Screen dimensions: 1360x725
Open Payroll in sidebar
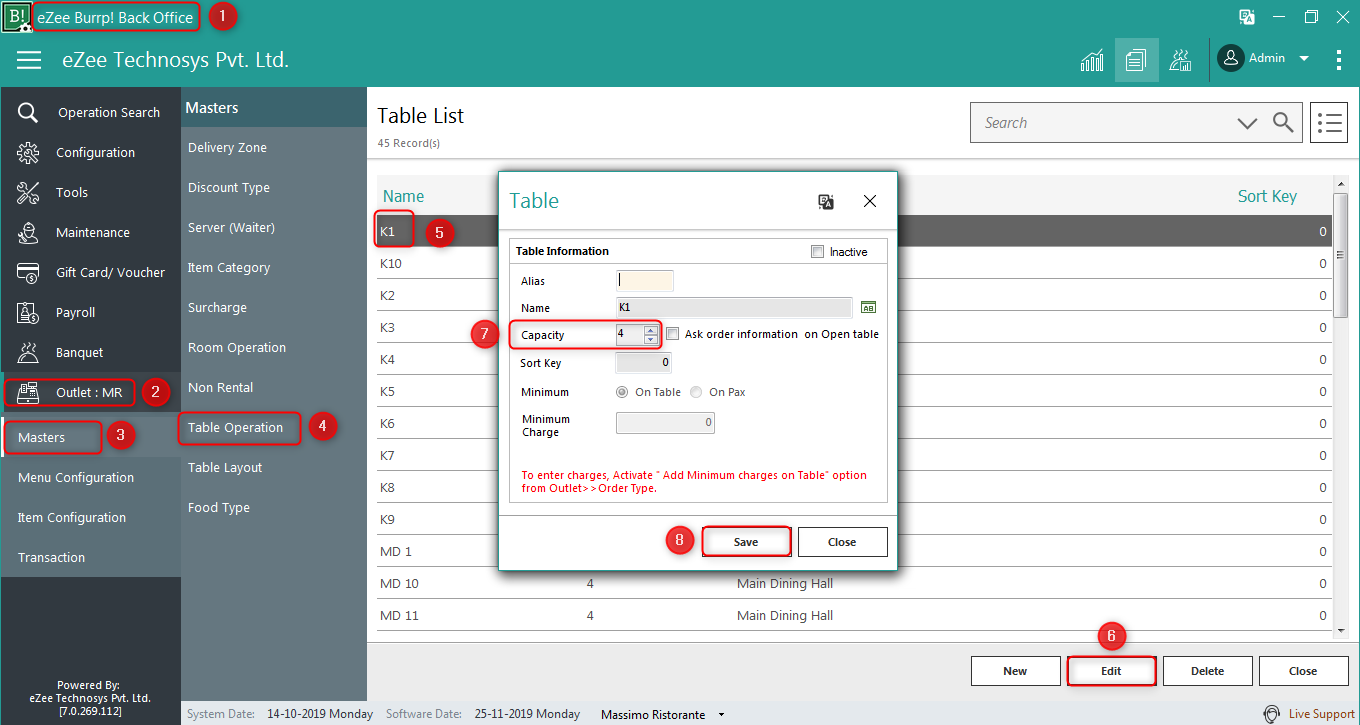point(91,312)
